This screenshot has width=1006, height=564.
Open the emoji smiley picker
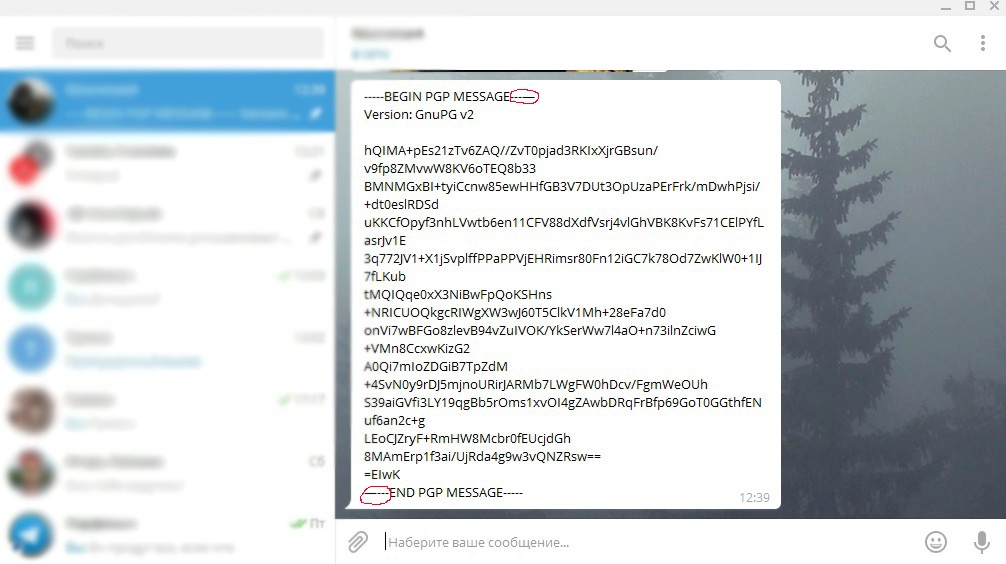coord(935,542)
